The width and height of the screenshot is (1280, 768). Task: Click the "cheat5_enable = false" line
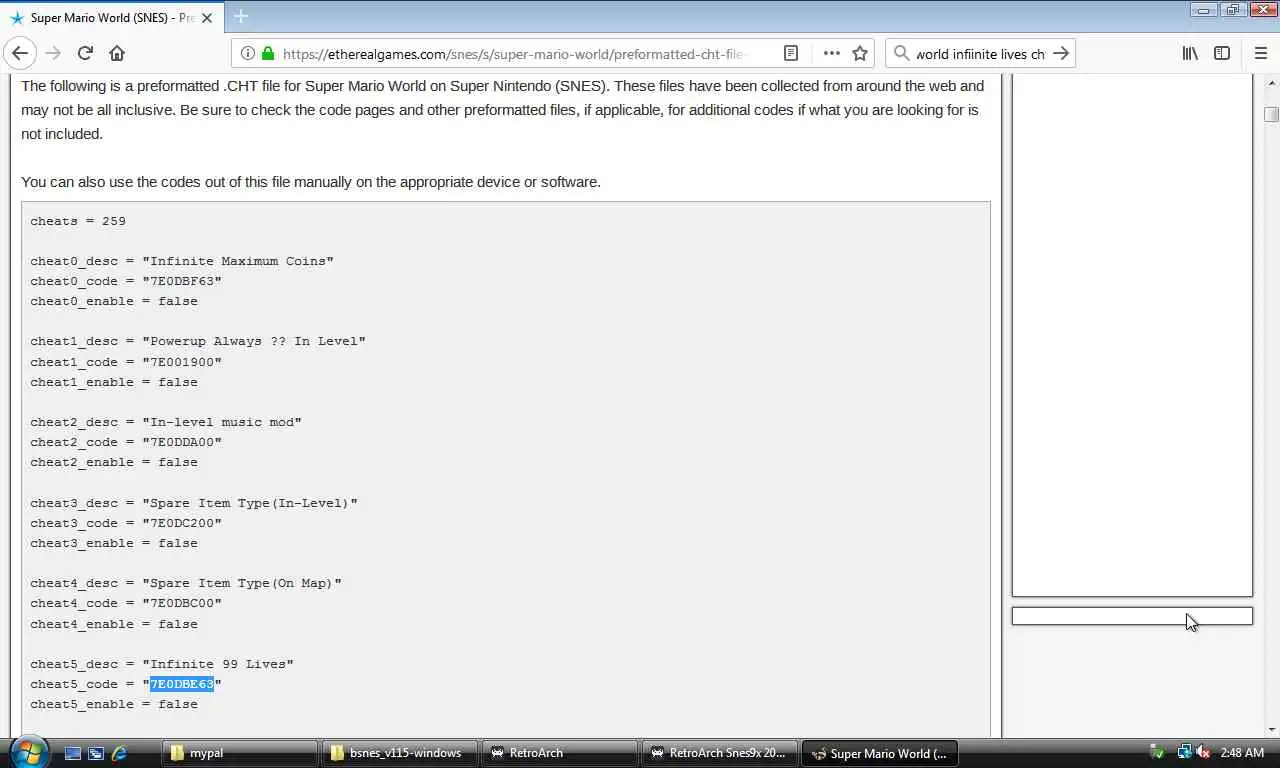coord(114,704)
